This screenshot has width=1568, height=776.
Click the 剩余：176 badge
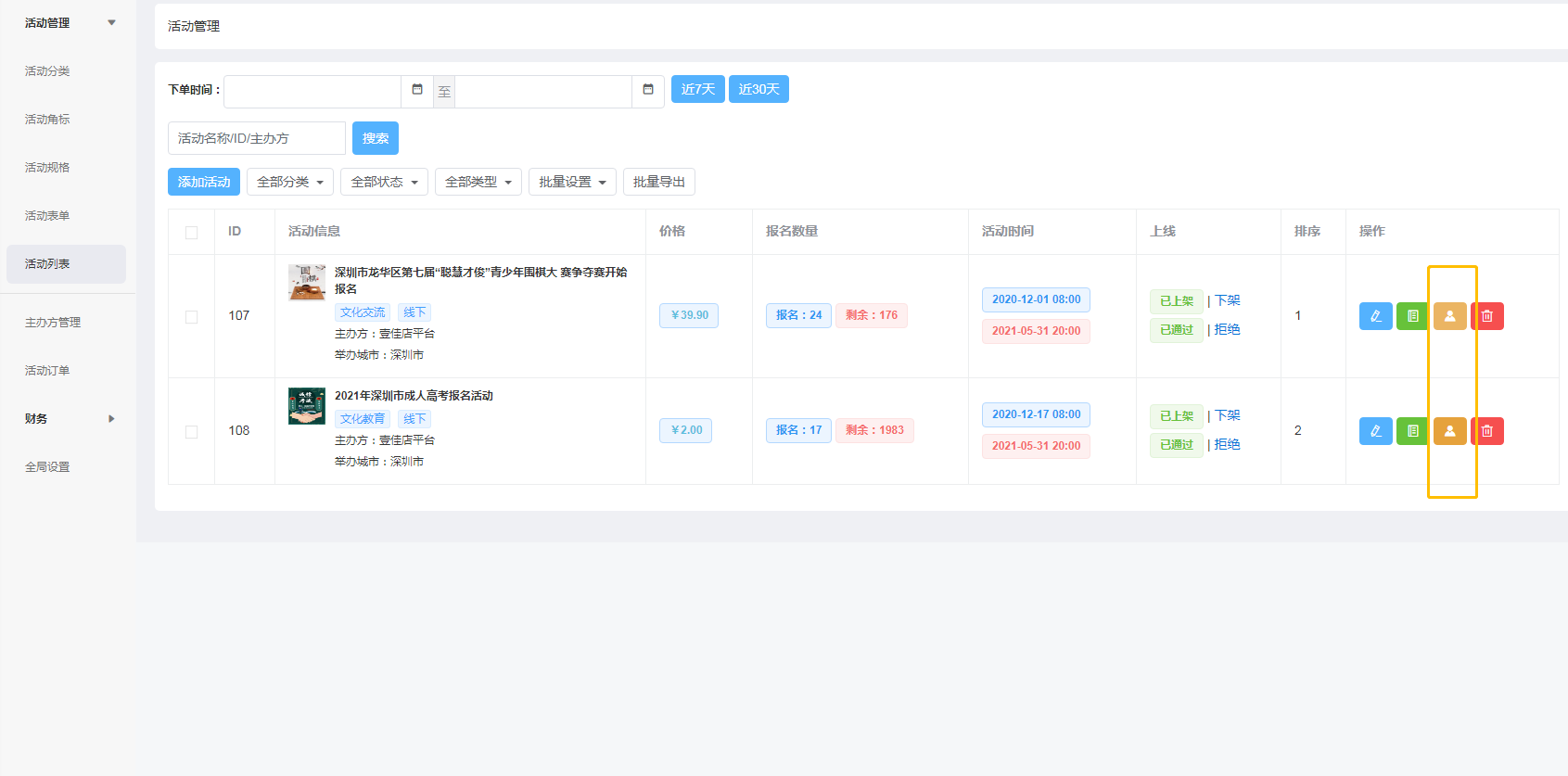(872, 315)
